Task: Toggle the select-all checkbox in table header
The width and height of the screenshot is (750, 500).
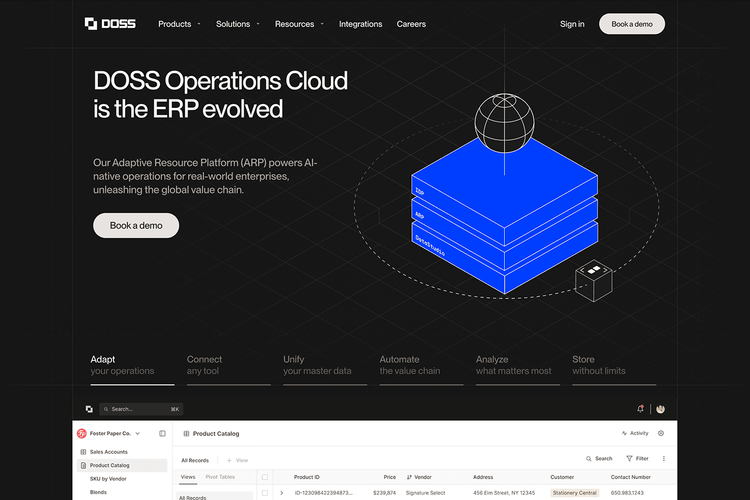Action: pyautogui.click(x=265, y=477)
